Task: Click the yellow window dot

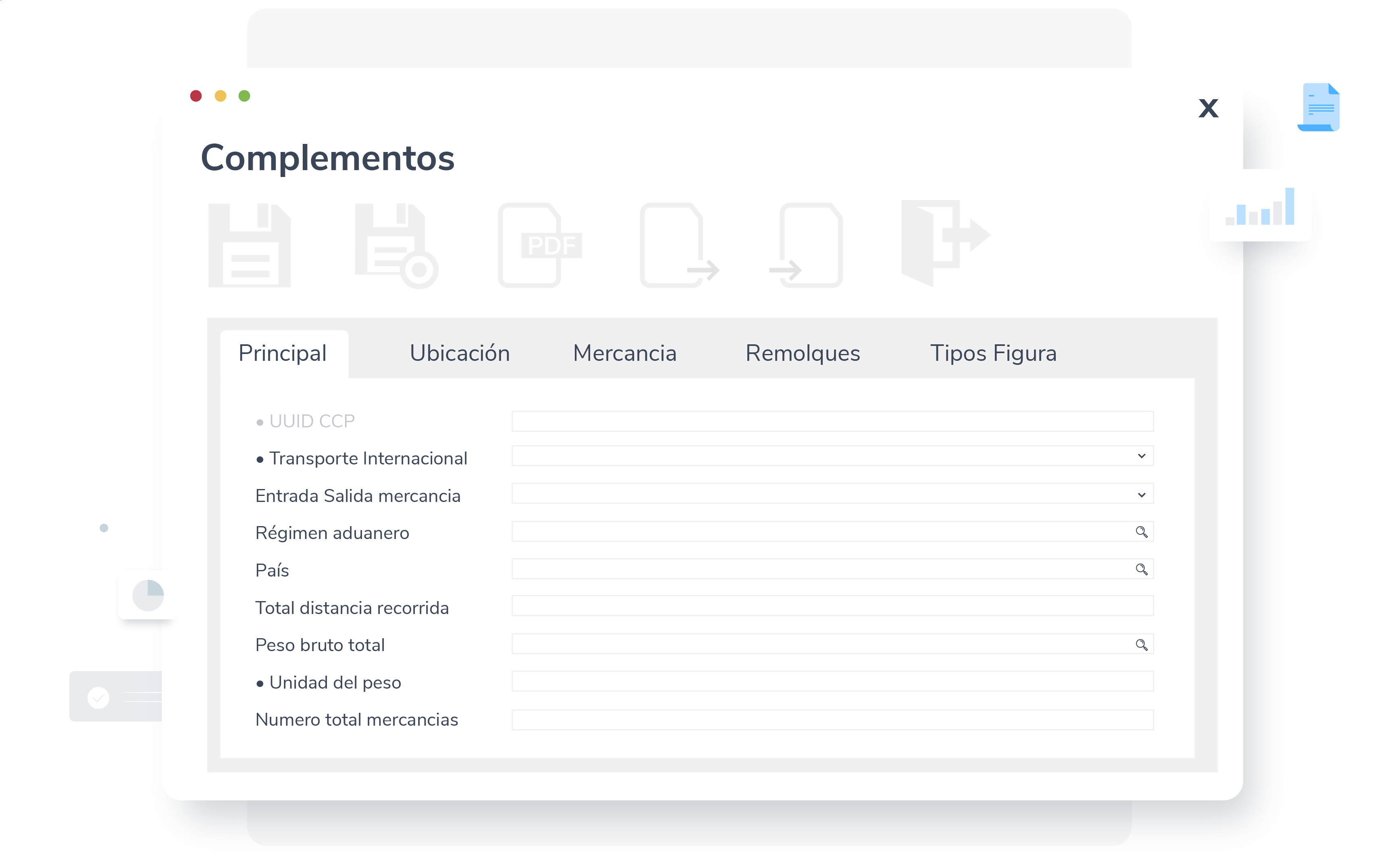Action: coord(220,96)
